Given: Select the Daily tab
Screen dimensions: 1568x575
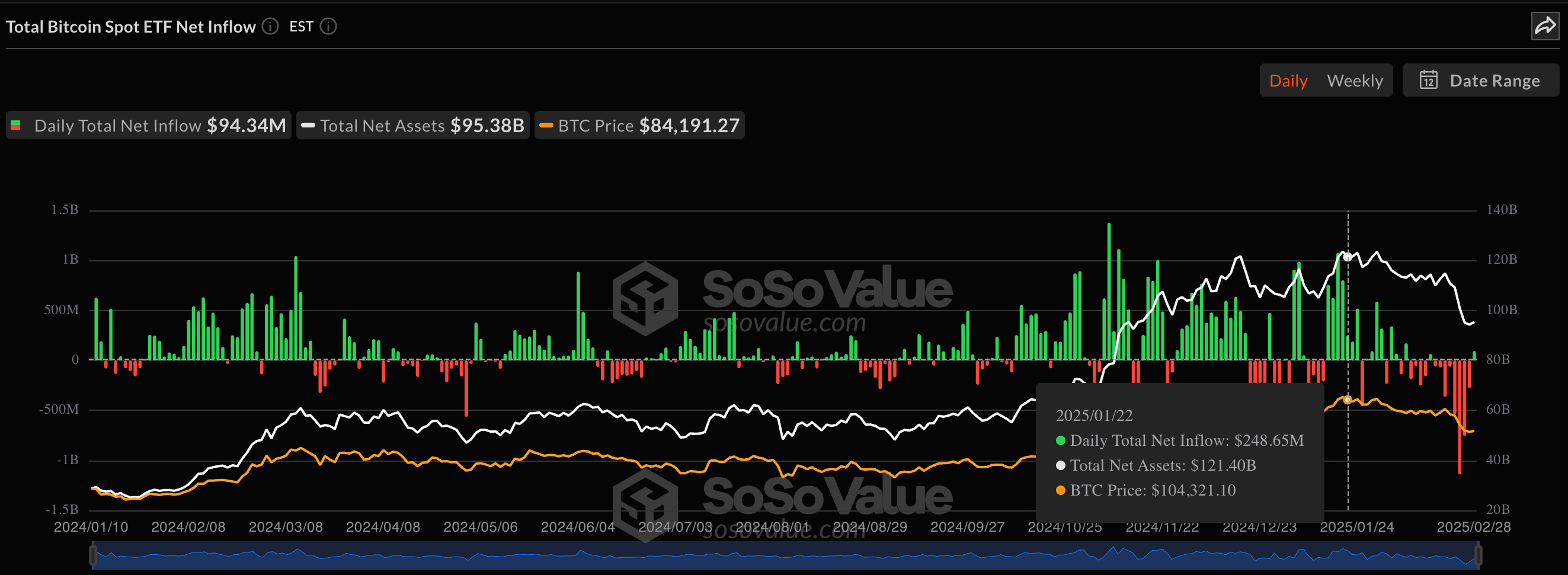Looking at the screenshot, I should pyautogui.click(x=1288, y=80).
